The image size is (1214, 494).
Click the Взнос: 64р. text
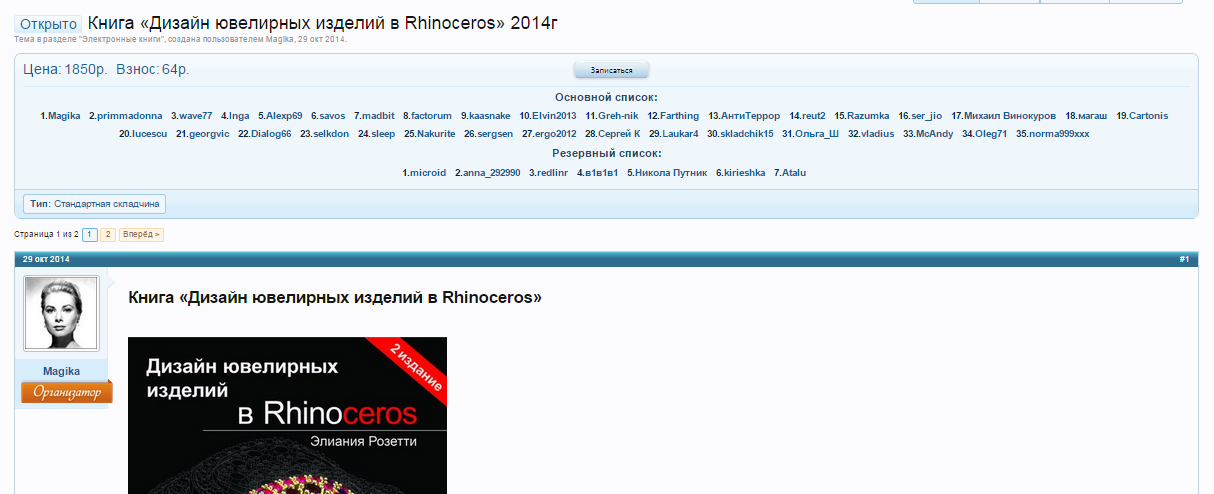click(153, 70)
